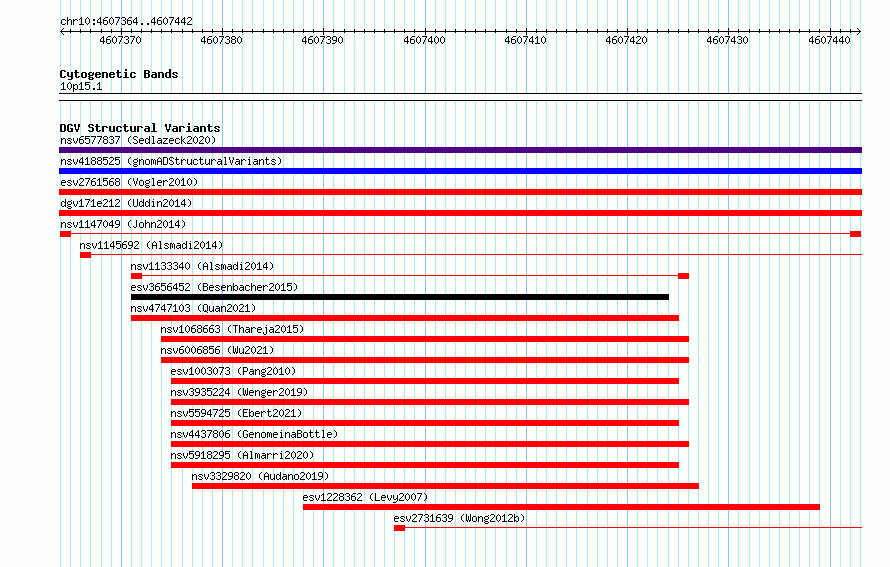Open esv2731639 (Wong2012b) label
Image resolution: width=890 pixels, height=567 pixels.
pos(459,518)
